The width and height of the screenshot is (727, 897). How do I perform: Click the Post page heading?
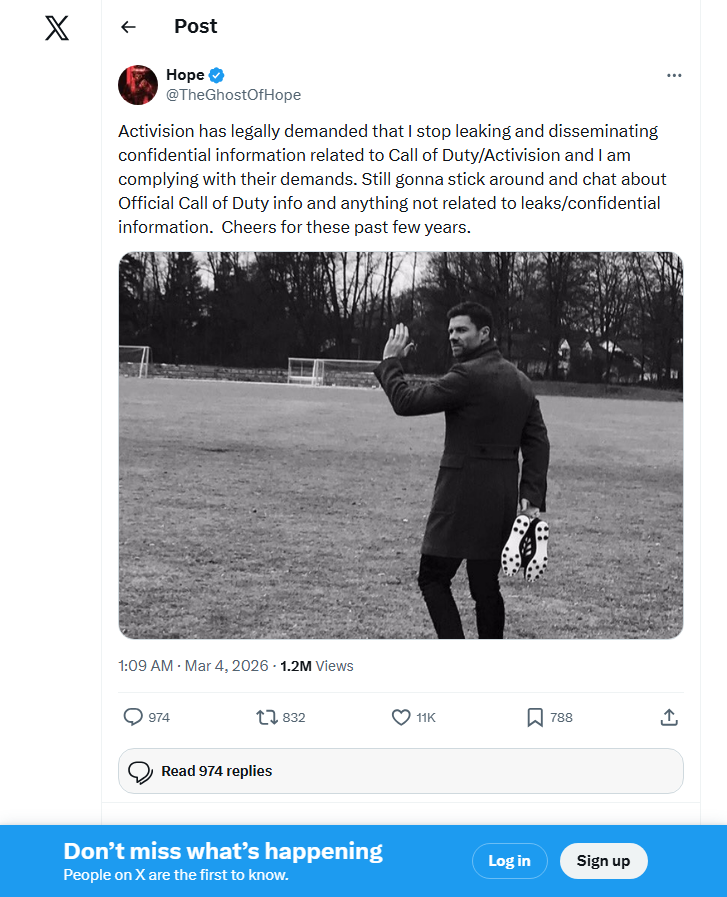click(195, 27)
